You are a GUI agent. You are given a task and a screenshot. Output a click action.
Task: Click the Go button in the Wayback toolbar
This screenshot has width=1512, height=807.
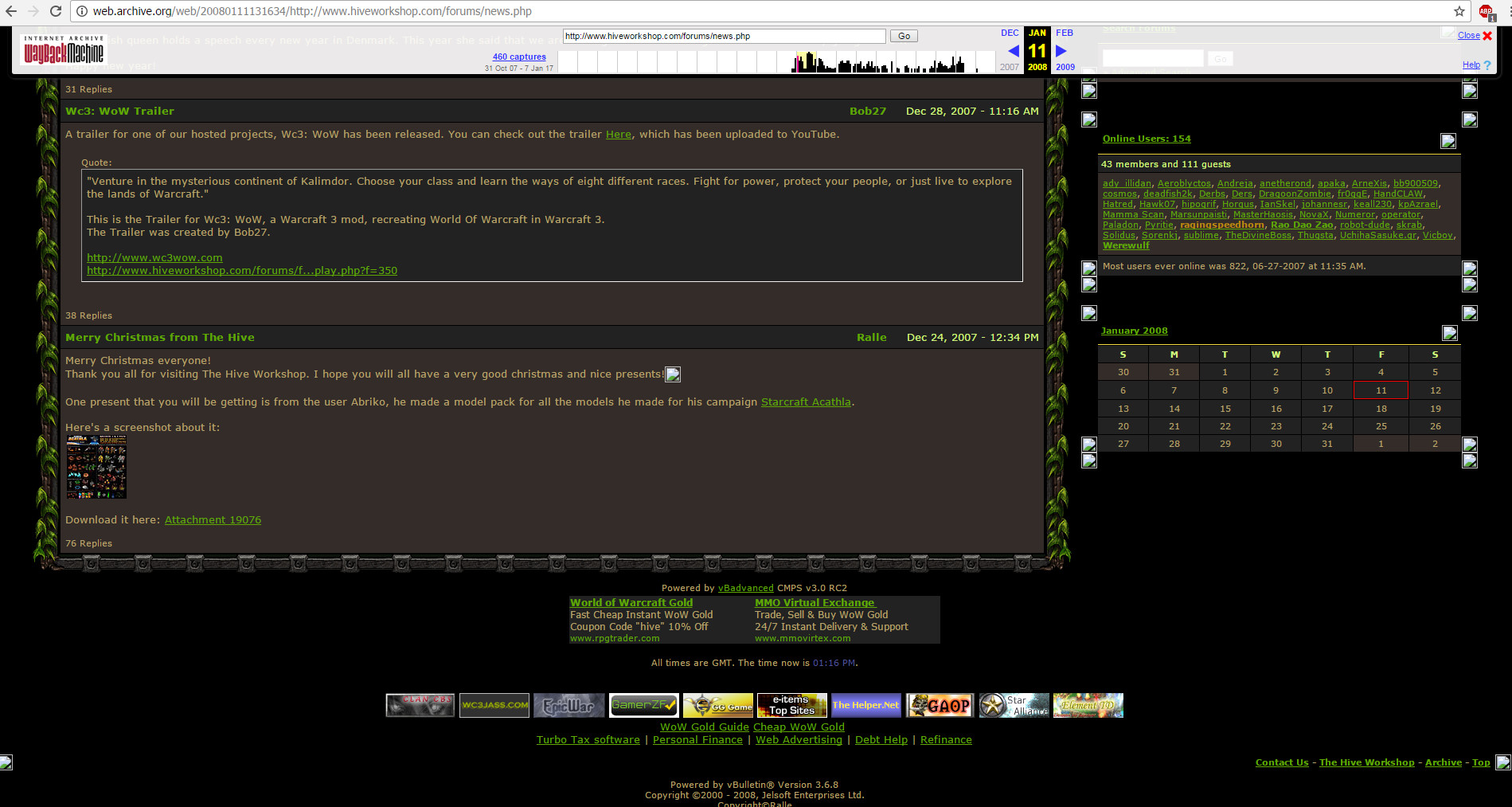904,36
